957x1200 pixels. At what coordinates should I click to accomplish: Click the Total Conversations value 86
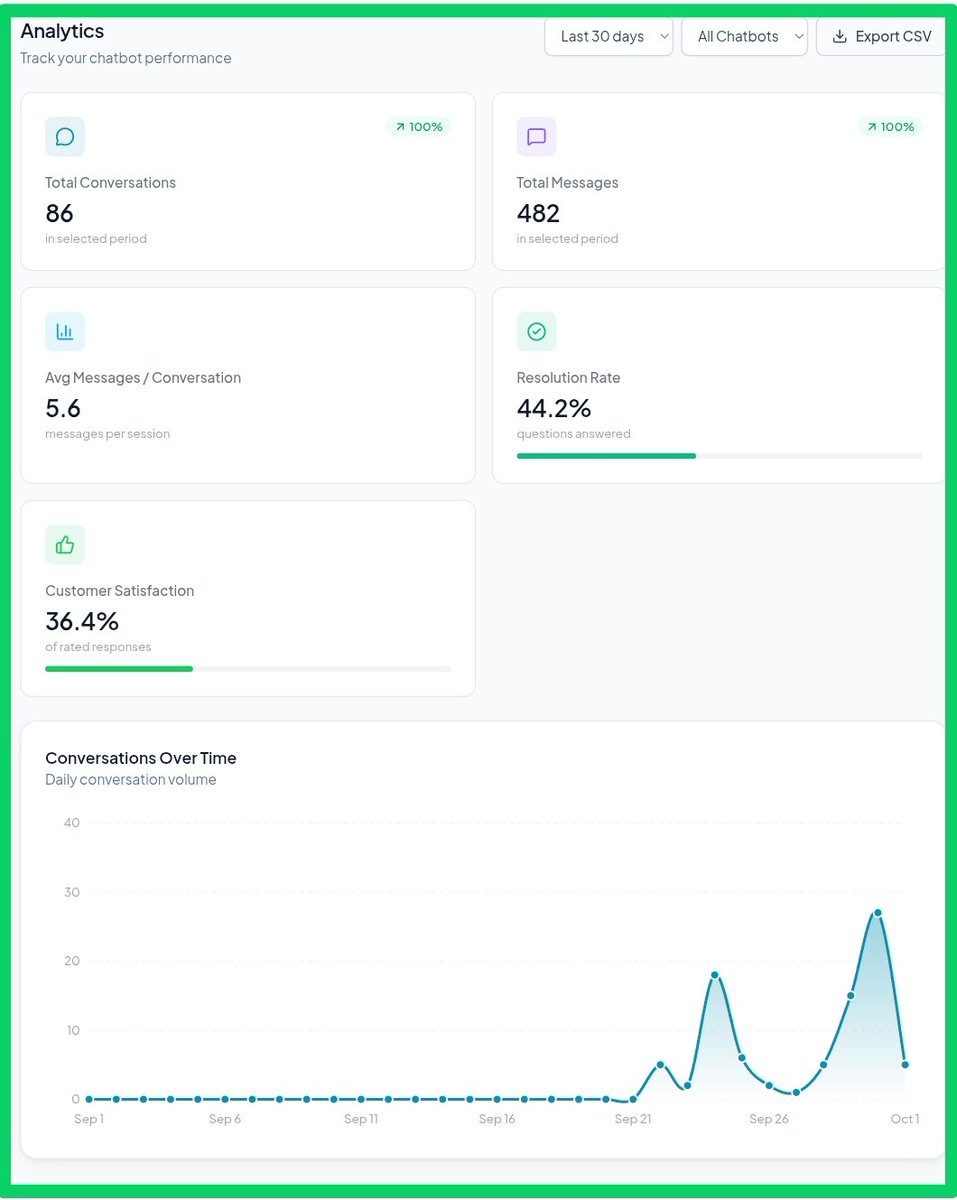pyautogui.click(x=60, y=213)
